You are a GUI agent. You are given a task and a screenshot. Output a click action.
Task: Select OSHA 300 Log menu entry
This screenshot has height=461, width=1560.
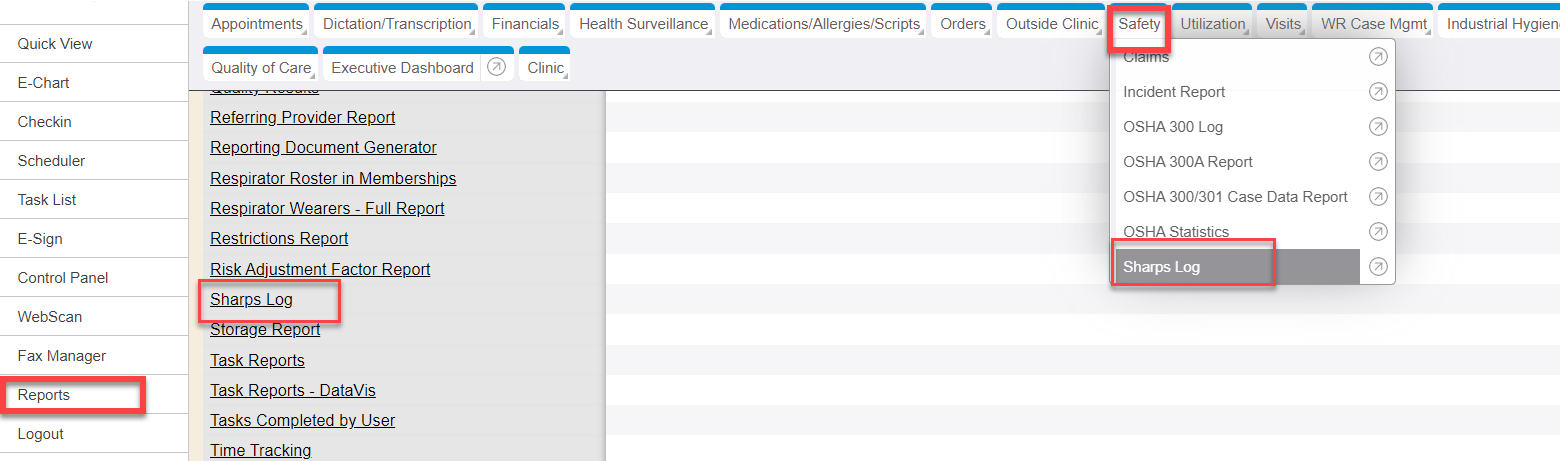click(1173, 127)
